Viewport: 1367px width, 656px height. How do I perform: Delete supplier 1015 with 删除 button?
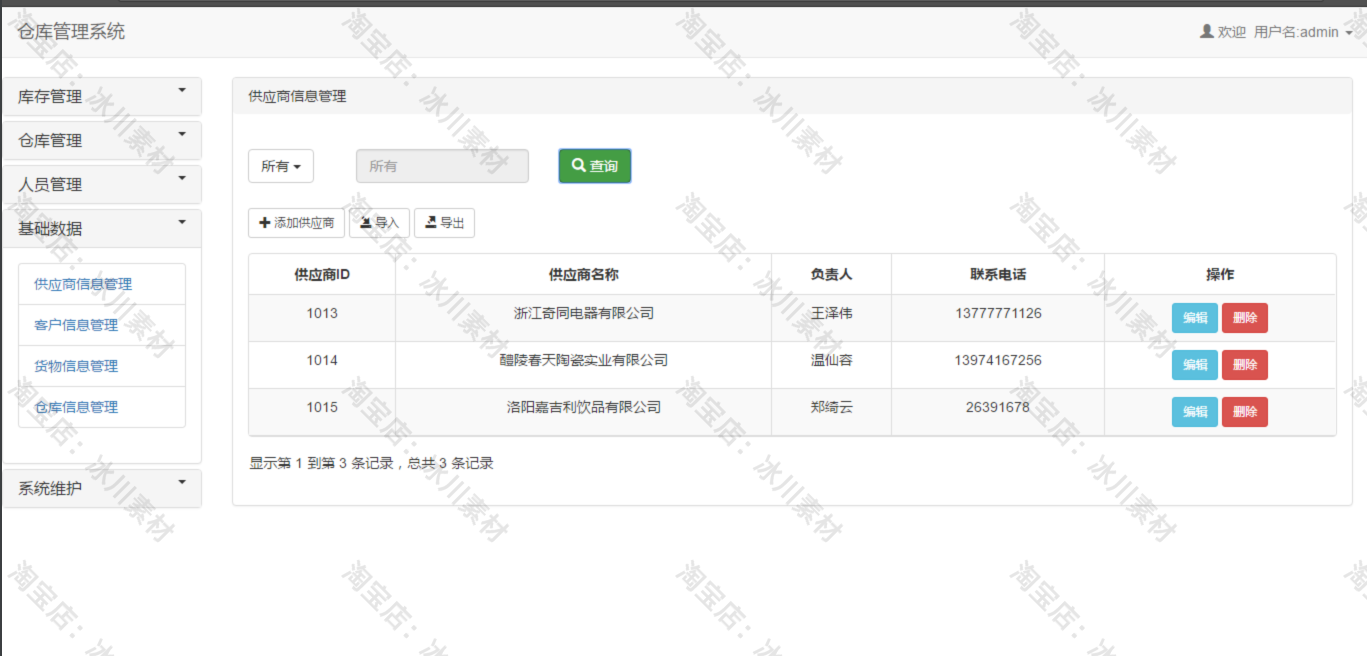pyautogui.click(x=1245, y=412)
